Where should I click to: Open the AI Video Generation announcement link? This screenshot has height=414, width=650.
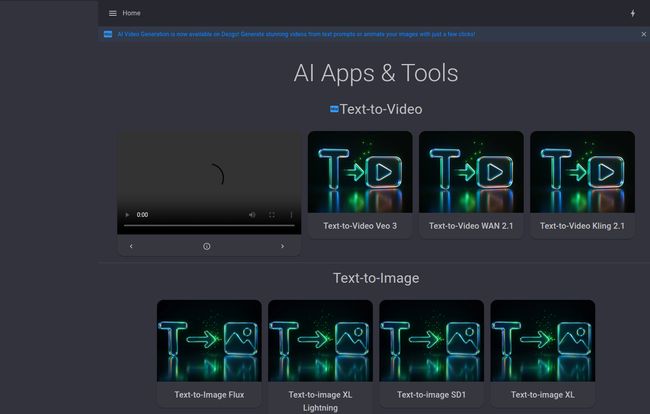(296, 34)
